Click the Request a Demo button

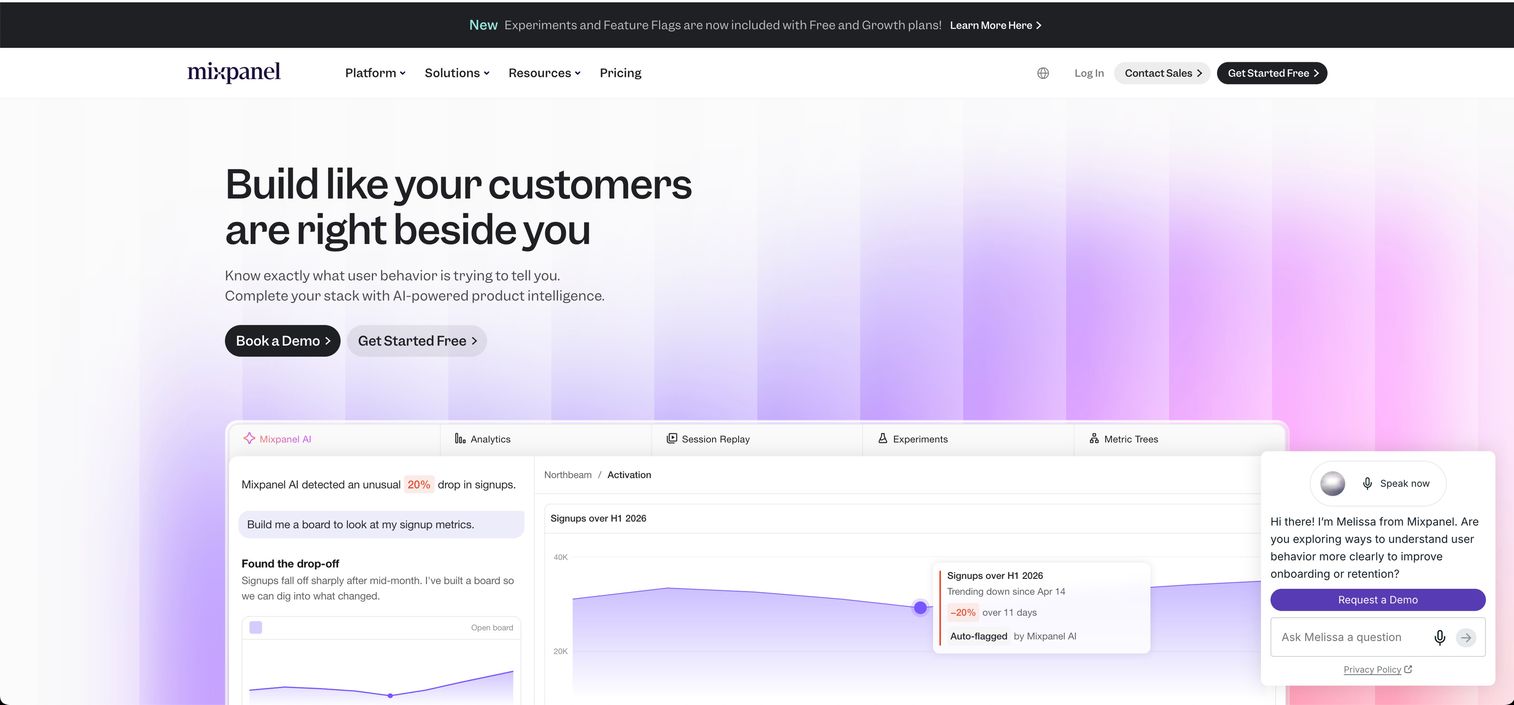[x=1378, y=600]
